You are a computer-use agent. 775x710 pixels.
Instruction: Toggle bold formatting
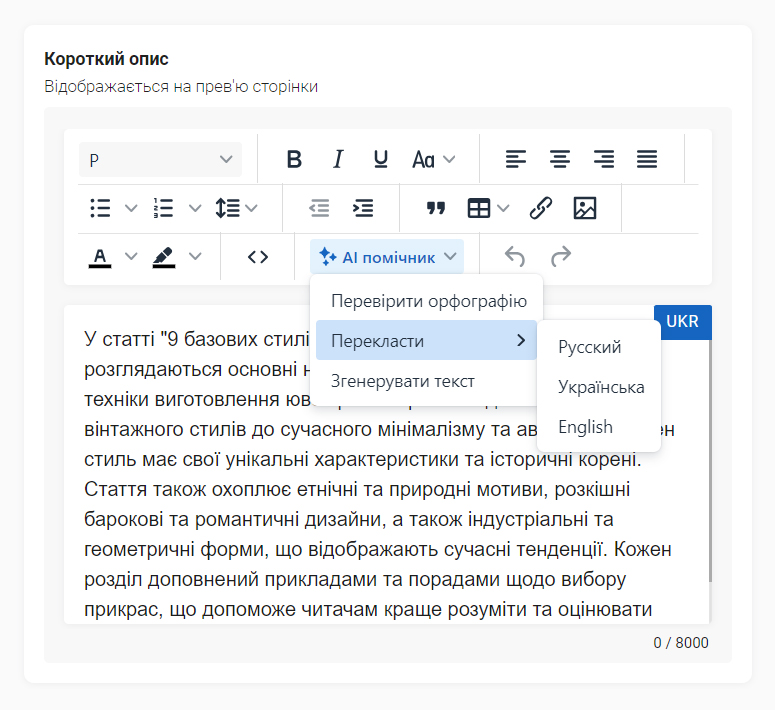coord(294,159)
